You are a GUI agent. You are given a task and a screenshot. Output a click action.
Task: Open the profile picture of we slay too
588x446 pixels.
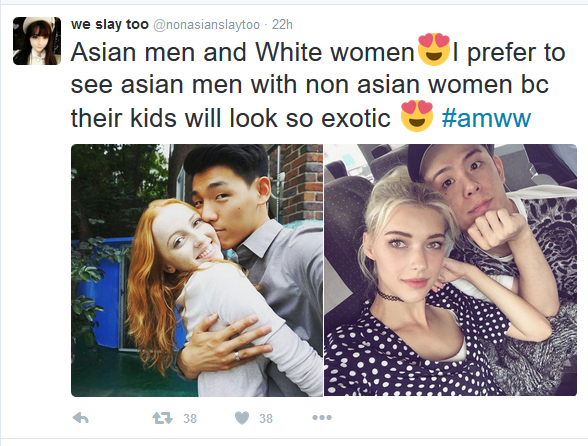coord(37,41)
